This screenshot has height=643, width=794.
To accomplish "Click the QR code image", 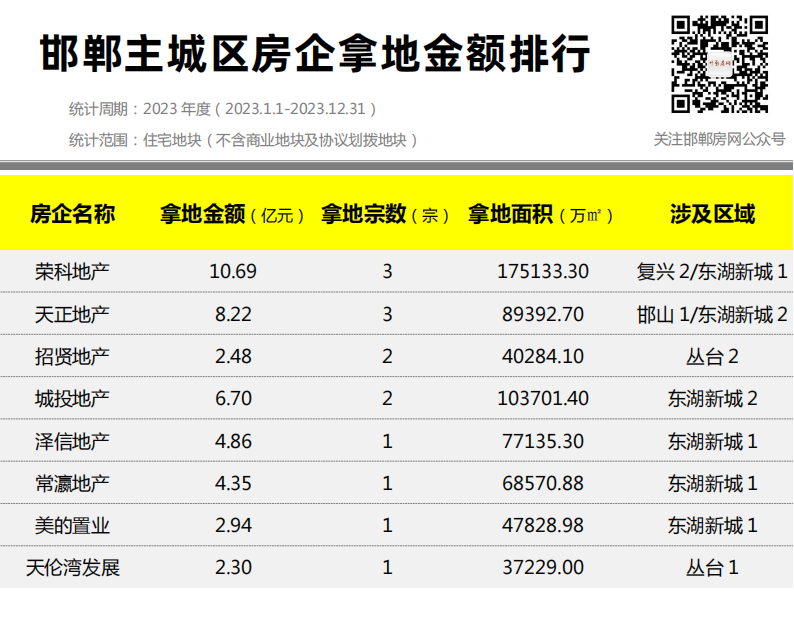I will click(720, 64).
